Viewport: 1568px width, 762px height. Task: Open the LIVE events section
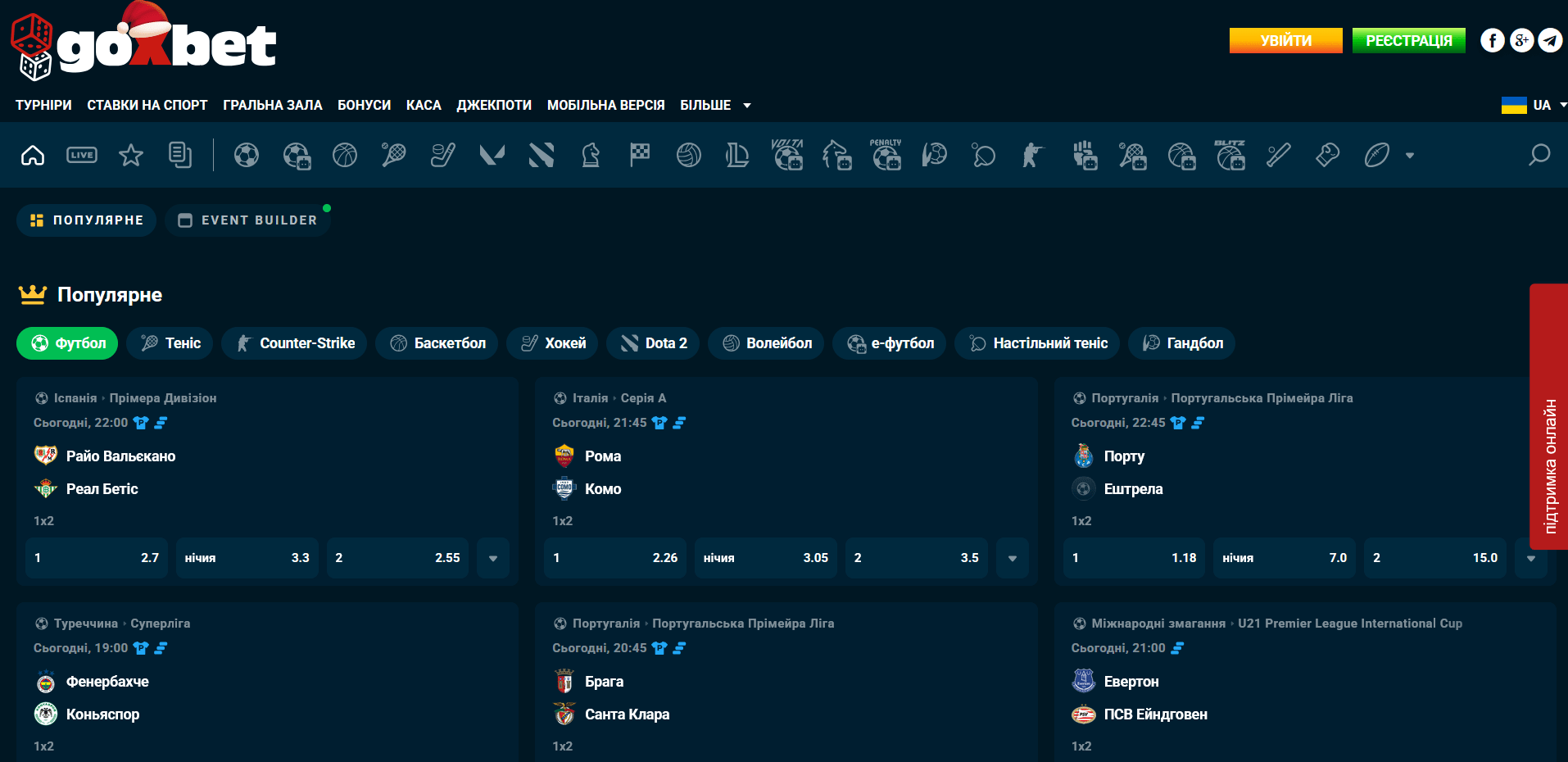click(x=81, y=155)
